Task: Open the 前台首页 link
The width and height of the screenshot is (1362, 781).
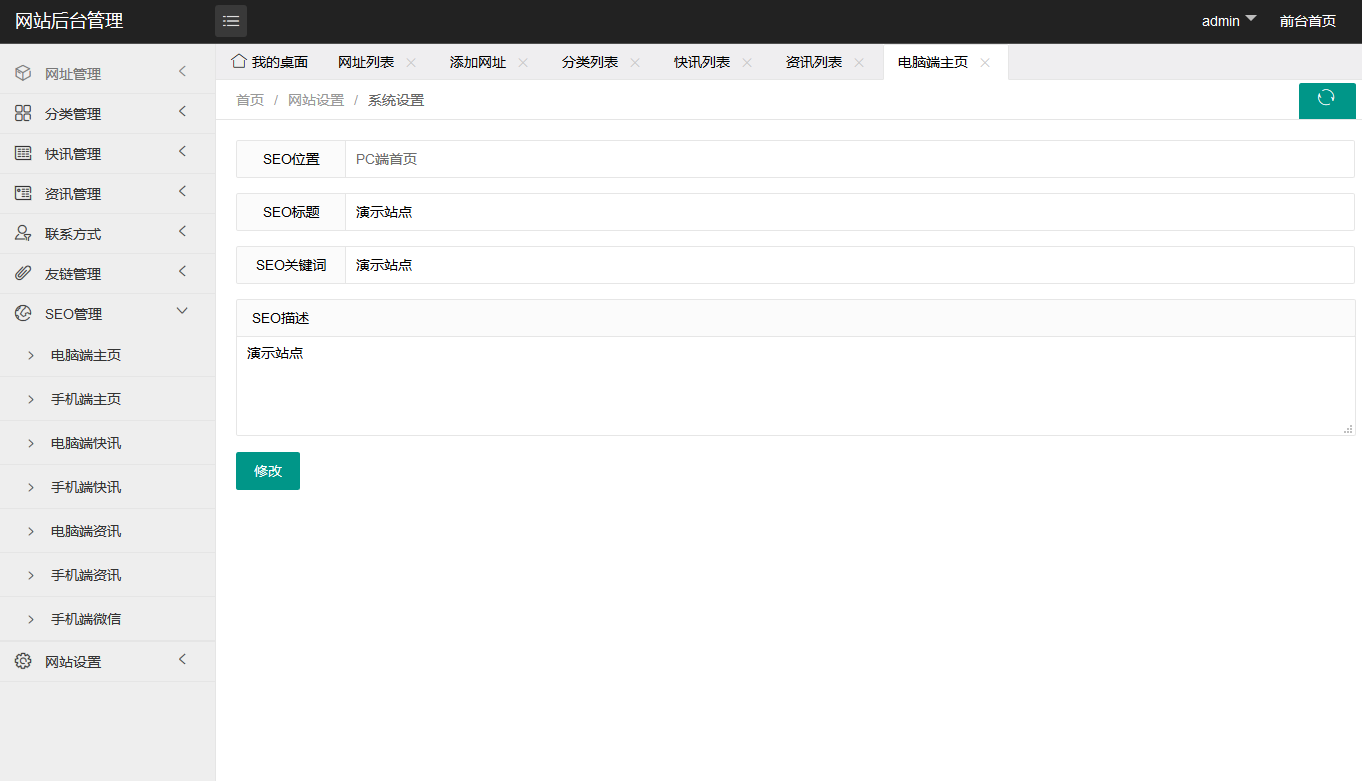Action: (x=1307, y=21)
